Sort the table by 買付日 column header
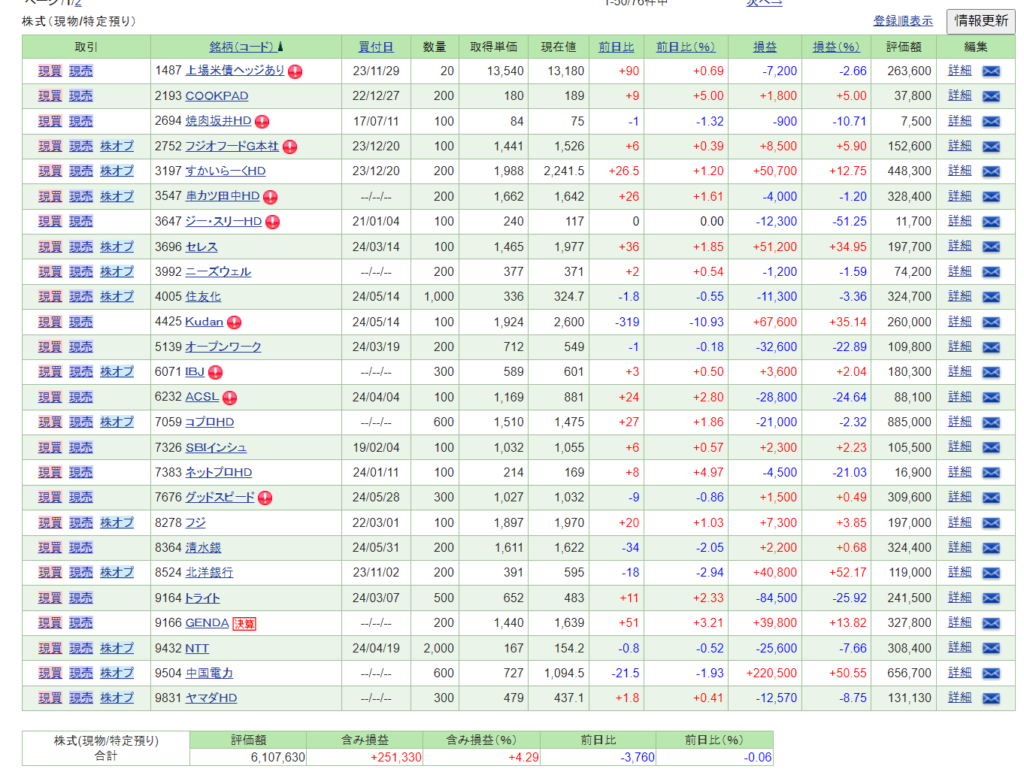 [375, 47]
